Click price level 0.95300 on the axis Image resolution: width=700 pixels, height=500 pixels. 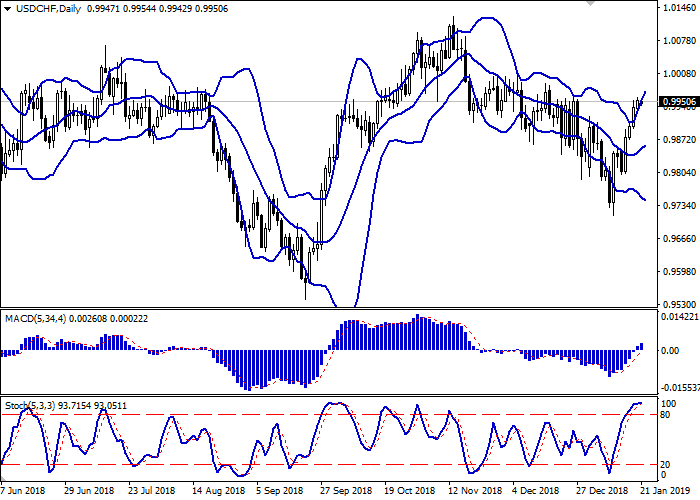(x=679, y=305)
